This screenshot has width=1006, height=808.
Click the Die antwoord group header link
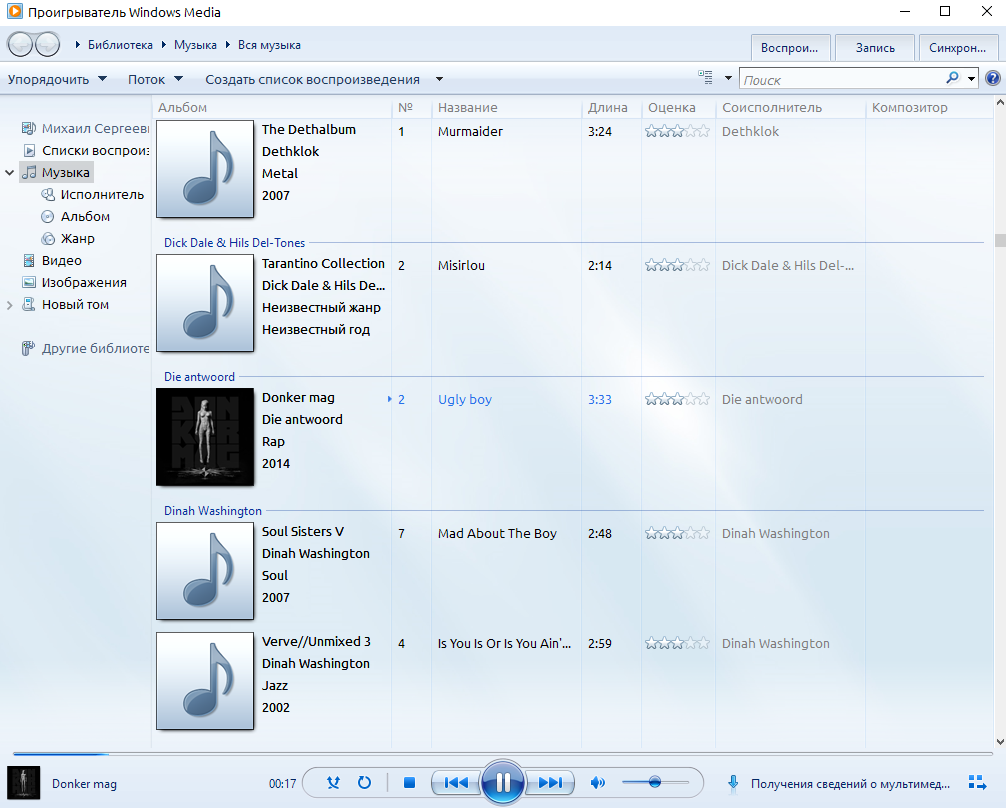pyautogui.click(x=200, y=377)
